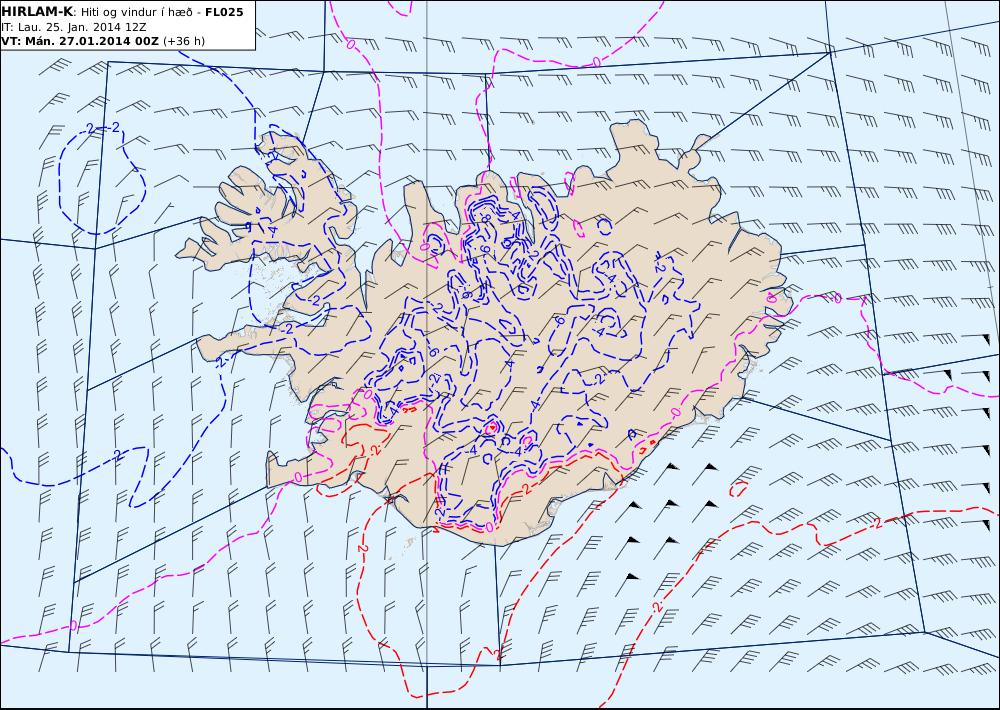The height and width of the screenshot is (710, 1000).
Task: Click the '(+36 h)' forecast offset text
Action: pyautogui.click(x=184, y=41)
